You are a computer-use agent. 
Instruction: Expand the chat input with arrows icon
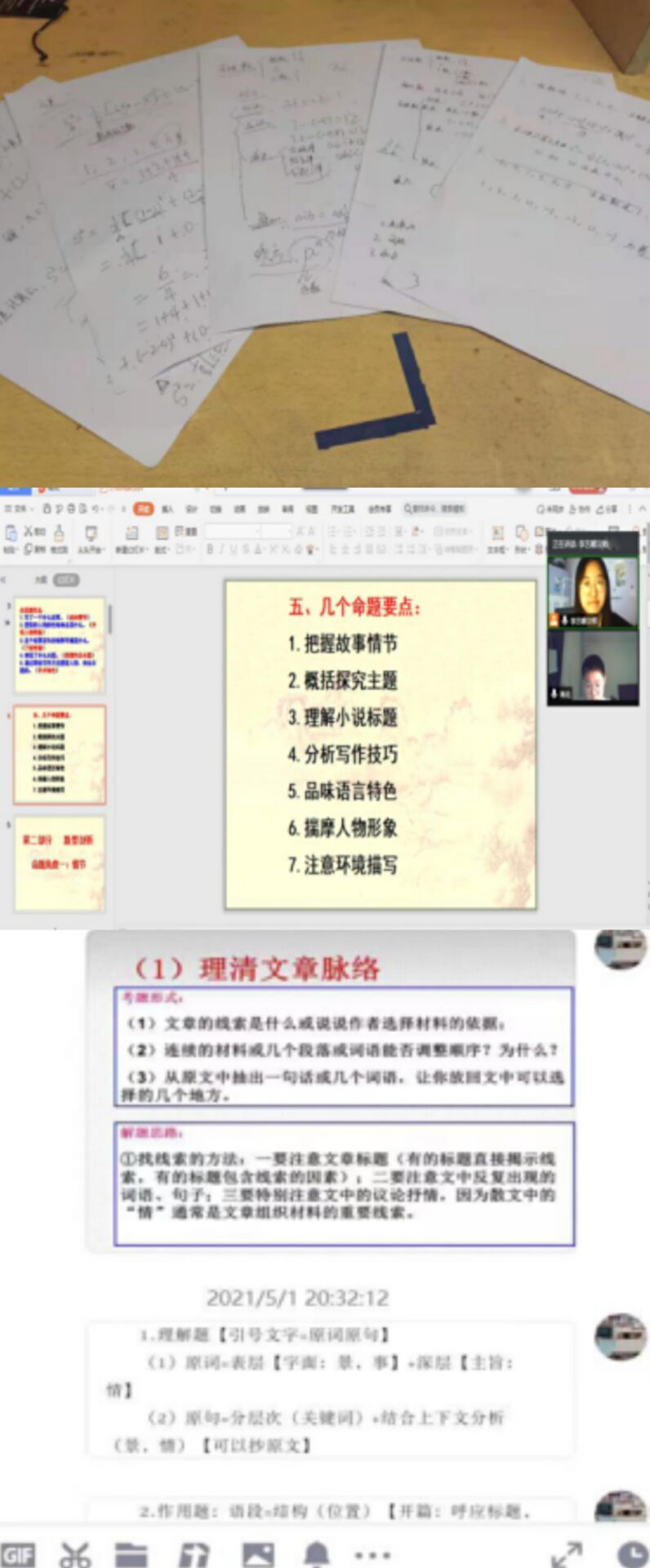tap(567, 1554)
